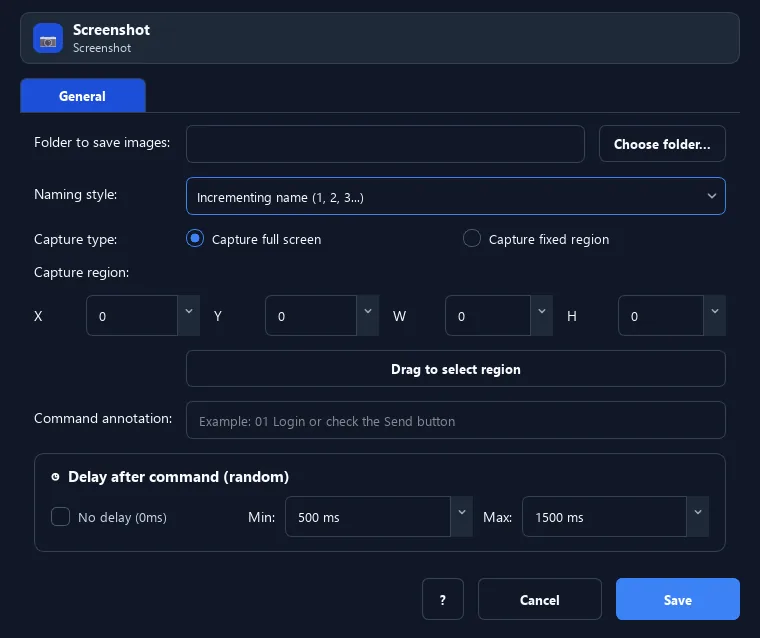The width and height of the screenshot is (760, 638).
Task: Click the Screenshot camera icon in header
Action: click(48, 38)
